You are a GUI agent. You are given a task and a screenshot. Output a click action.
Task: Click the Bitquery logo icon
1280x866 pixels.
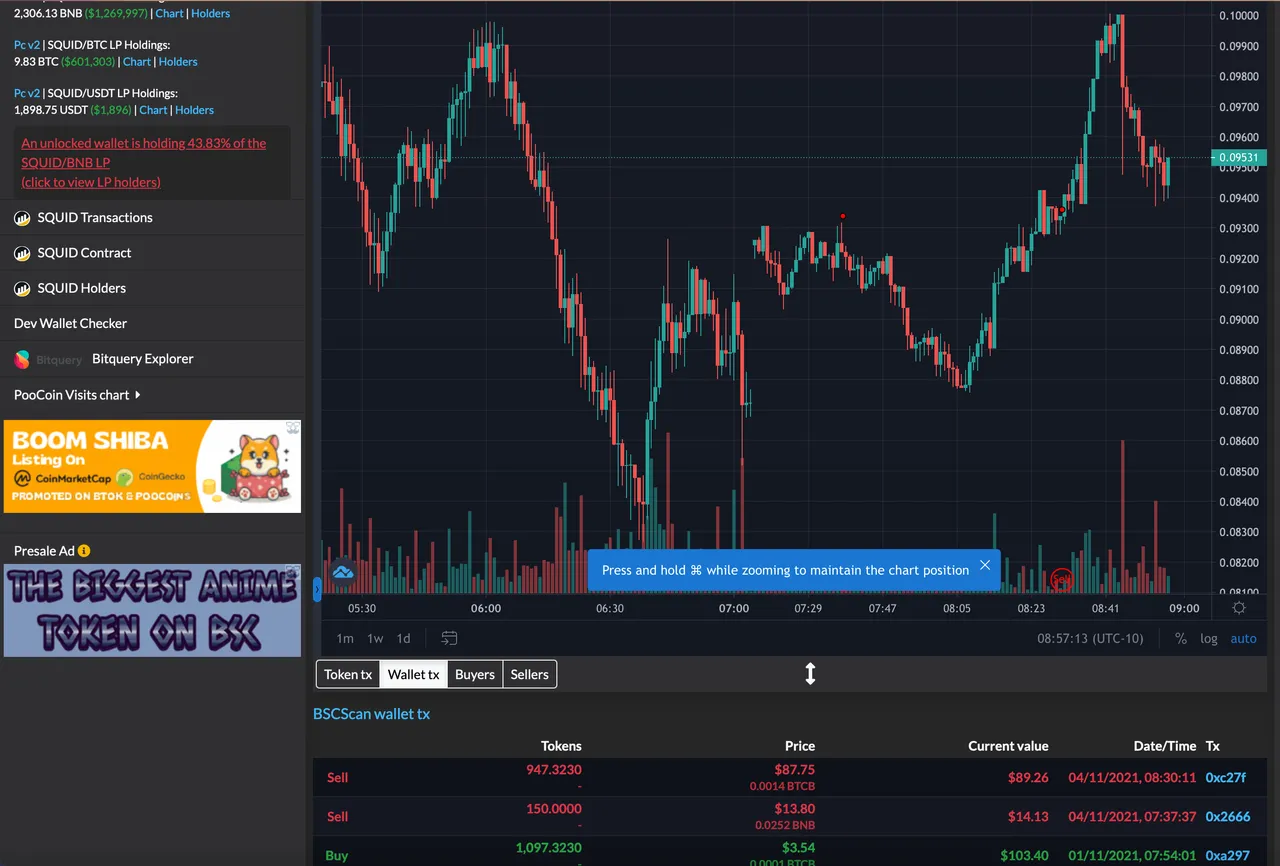click(22, 359)
